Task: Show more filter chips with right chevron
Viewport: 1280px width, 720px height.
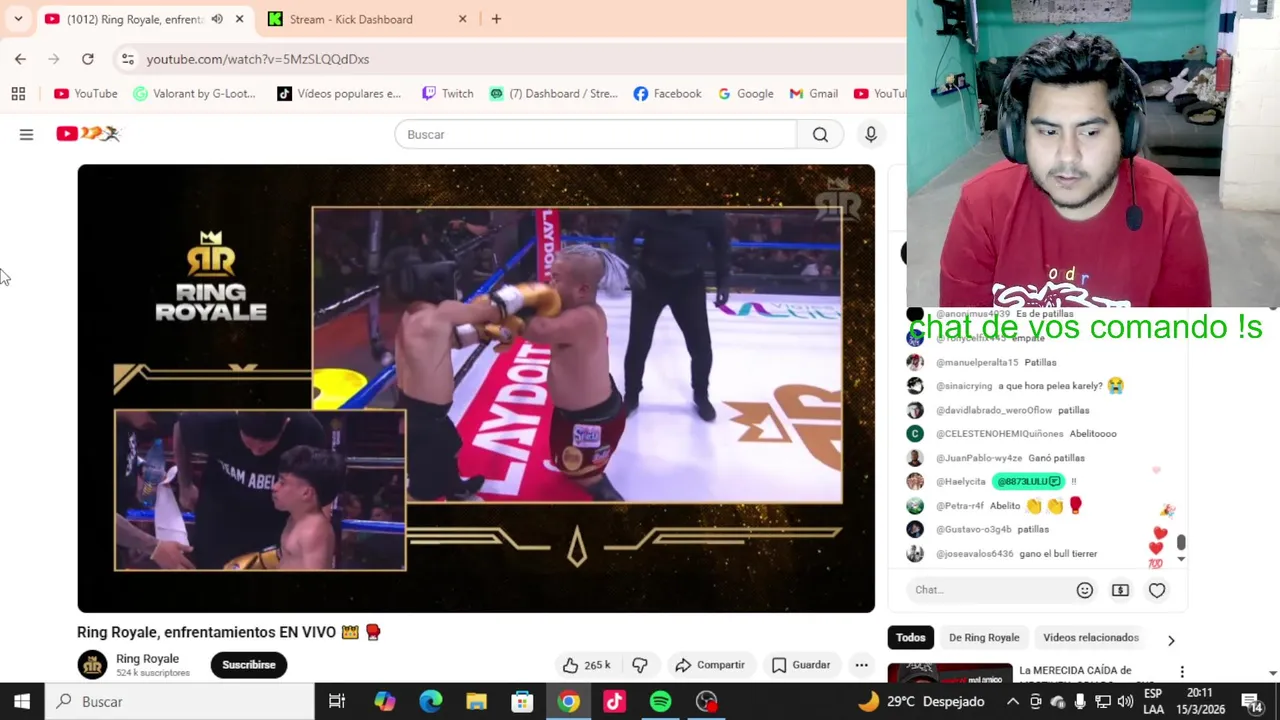Action: point(1171,640)
